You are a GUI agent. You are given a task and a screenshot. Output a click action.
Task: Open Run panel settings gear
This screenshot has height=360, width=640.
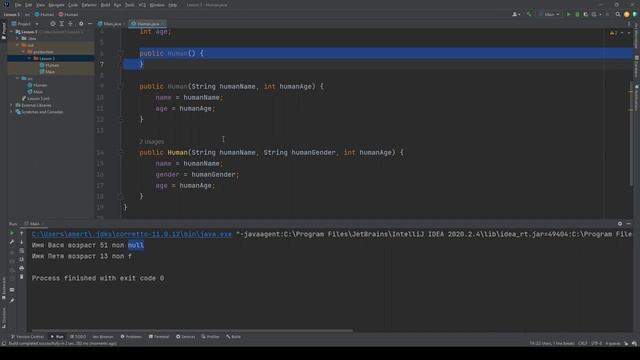[620, 224]
